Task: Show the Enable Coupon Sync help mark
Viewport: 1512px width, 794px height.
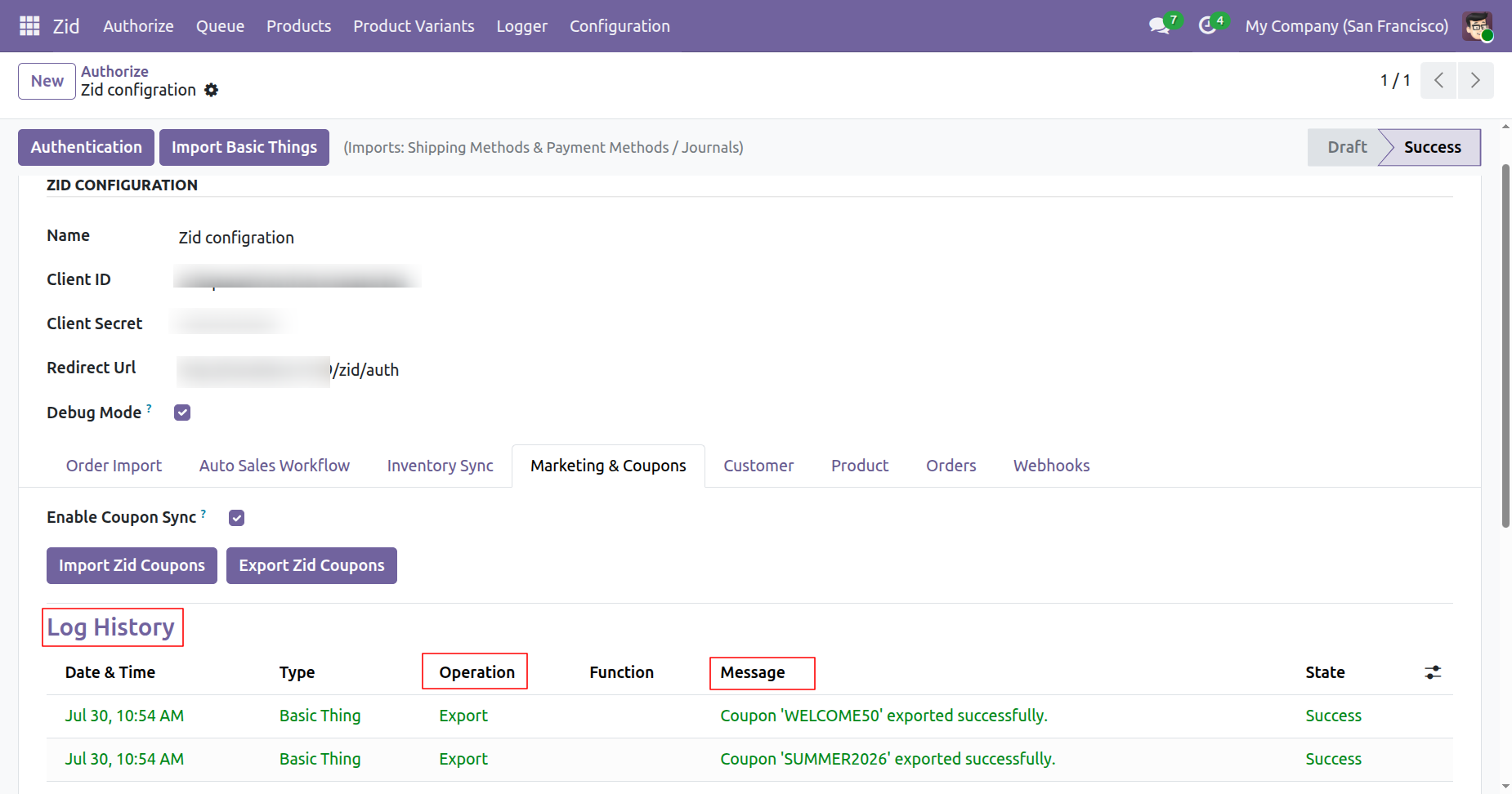Action: click(x=204, y=513)
